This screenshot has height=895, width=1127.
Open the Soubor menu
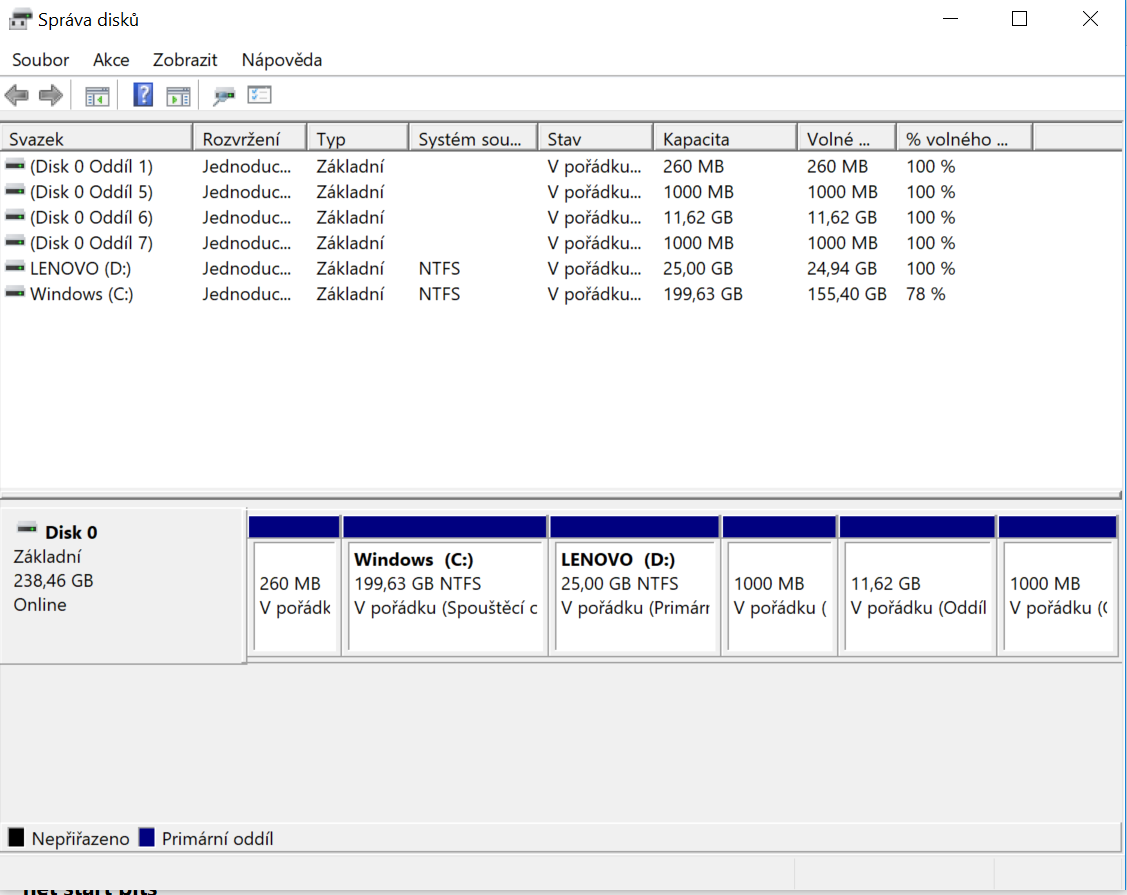pos(41,60)
